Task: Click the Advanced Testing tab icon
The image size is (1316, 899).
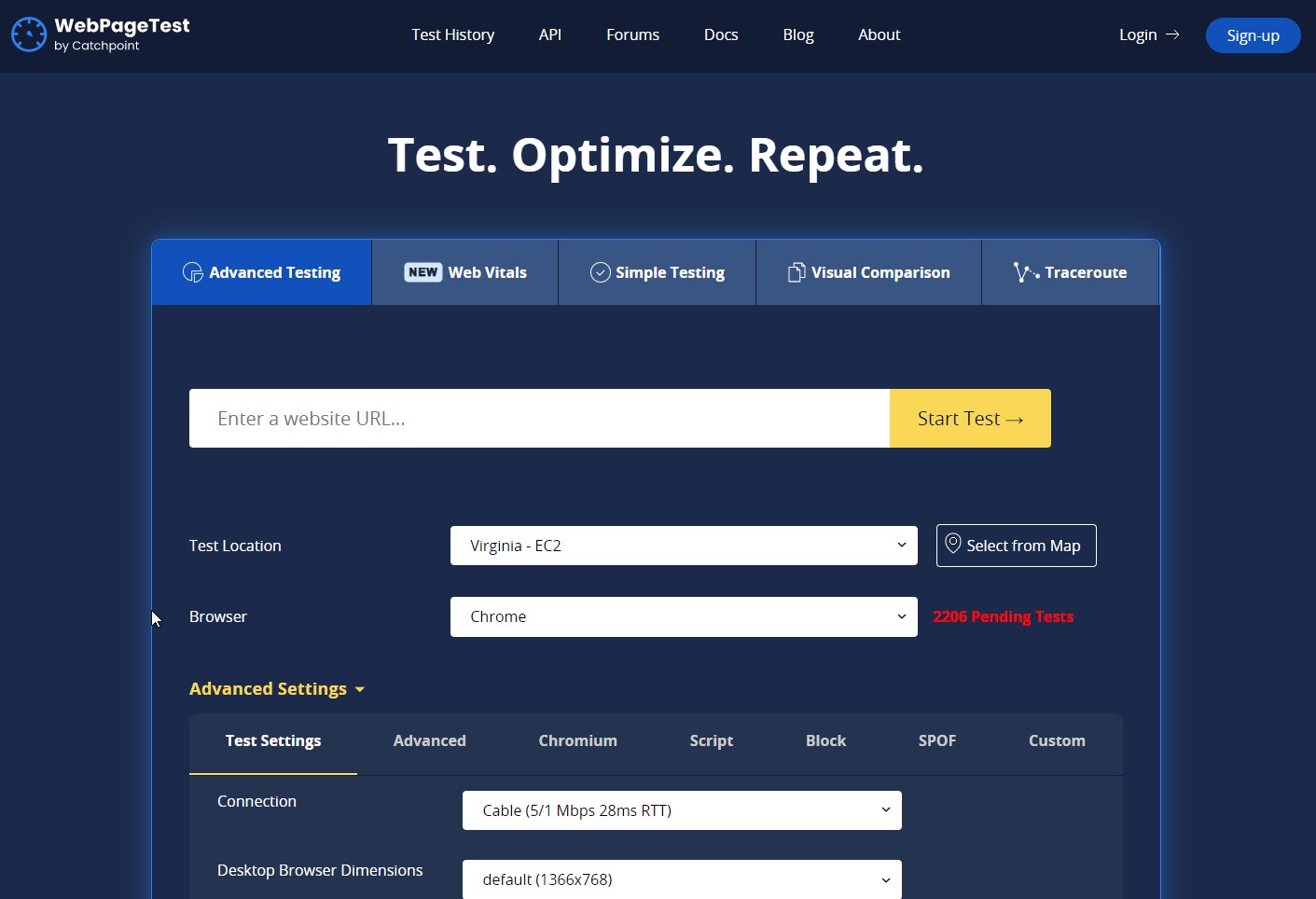Action: [x=193, y=272]
